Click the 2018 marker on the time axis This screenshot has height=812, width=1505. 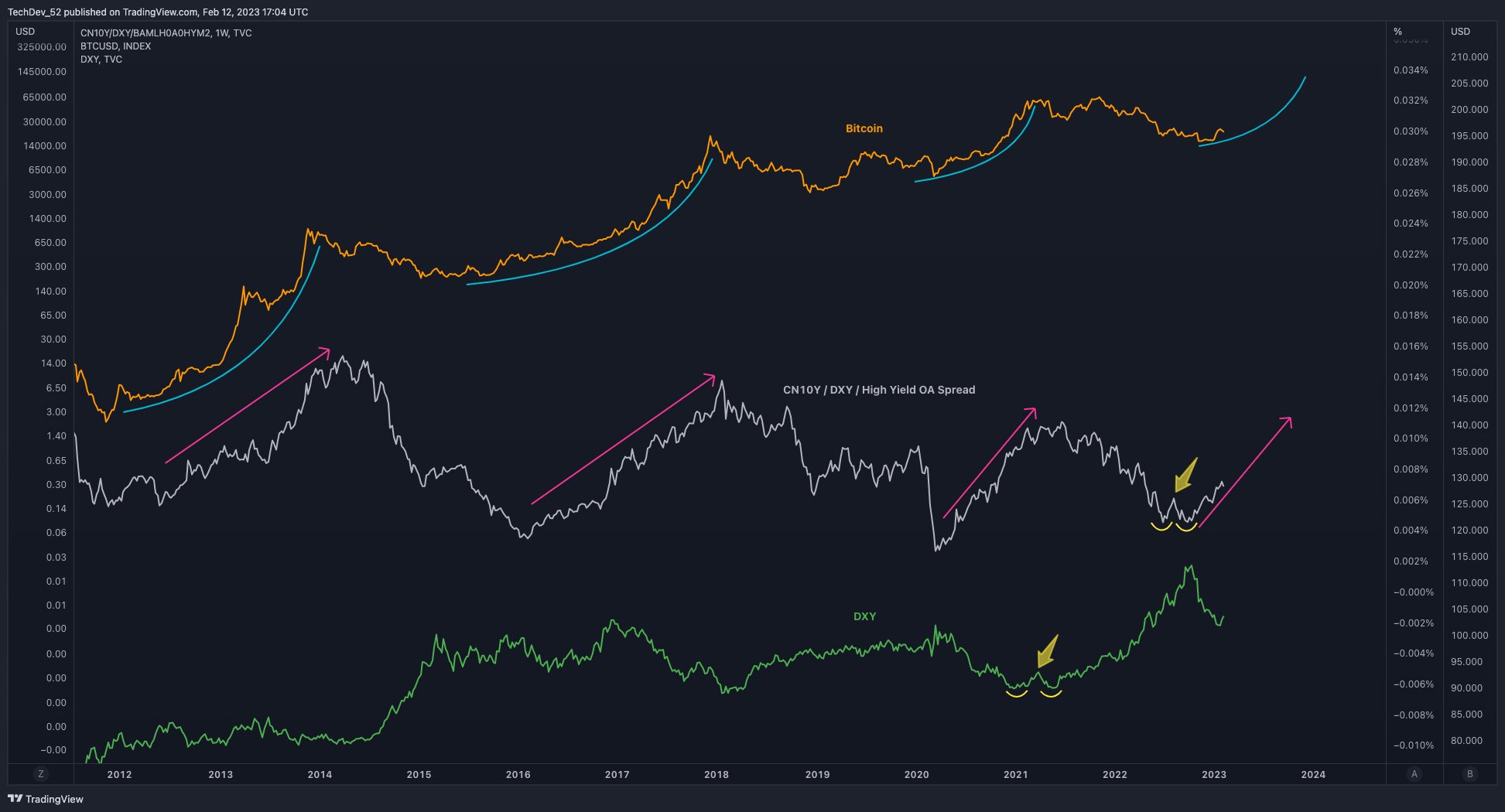[x=717, y=774]
